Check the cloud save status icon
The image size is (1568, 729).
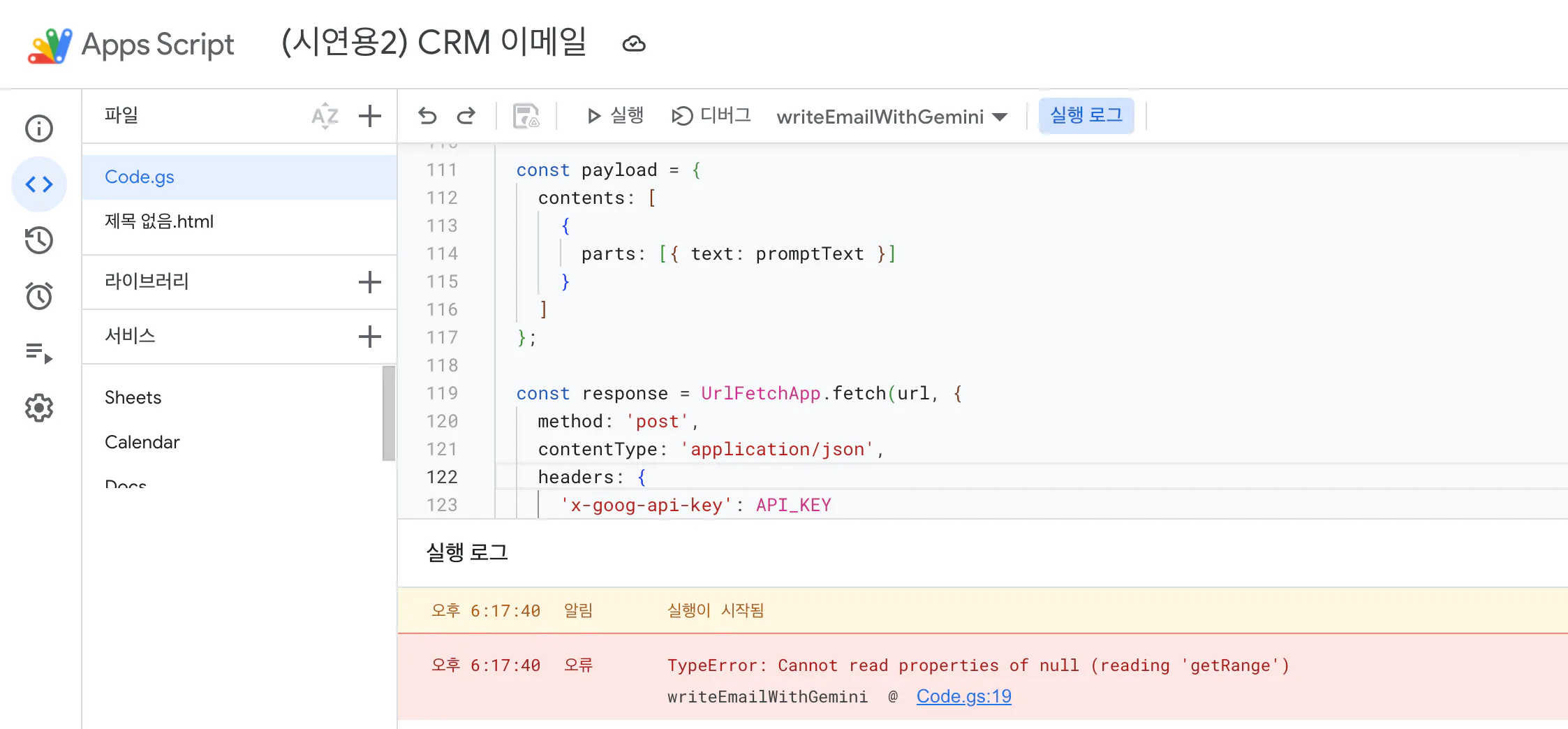[x=634, y=44]
